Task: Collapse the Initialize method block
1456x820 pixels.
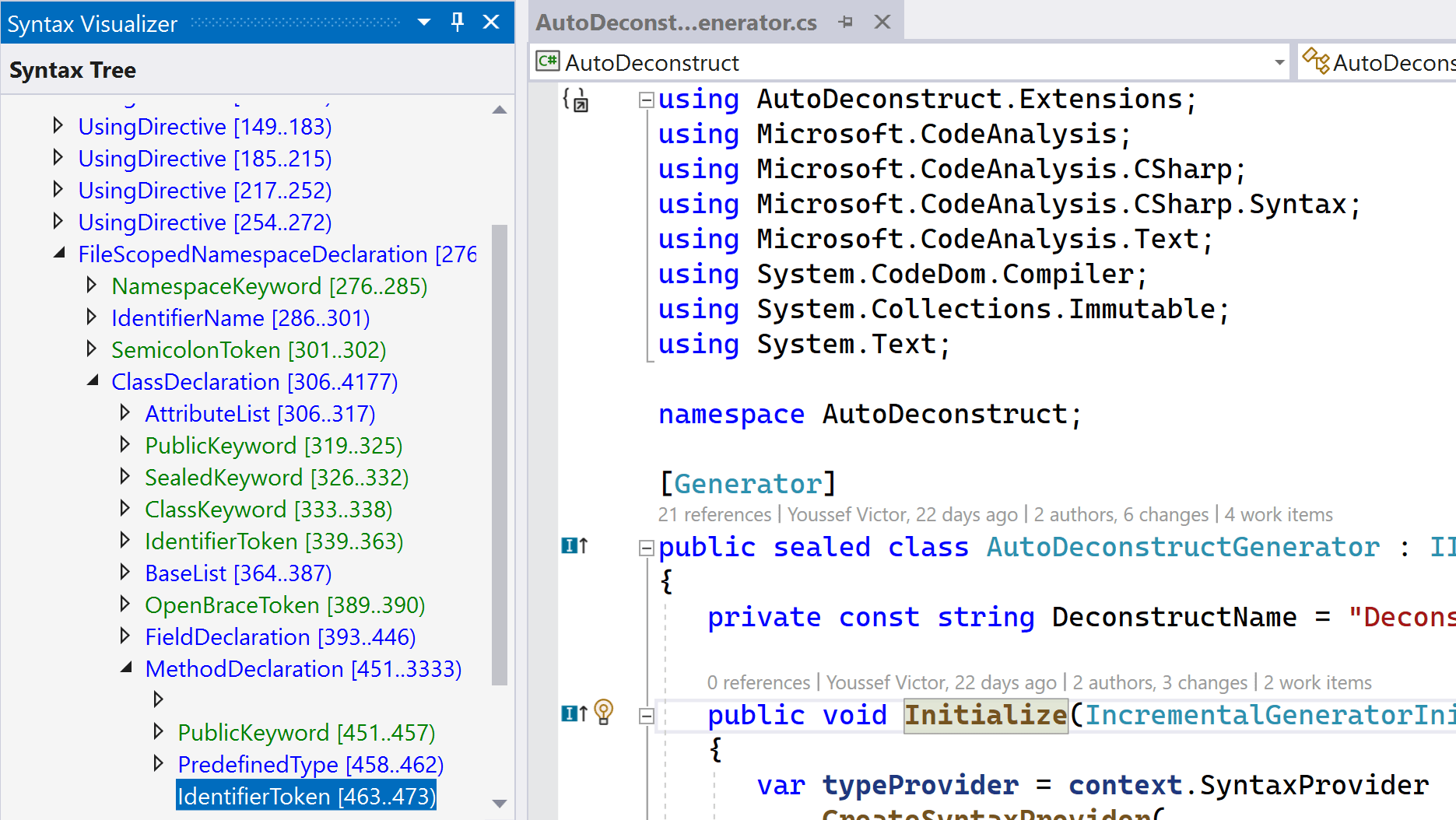Action: click(x=646, y=716)
